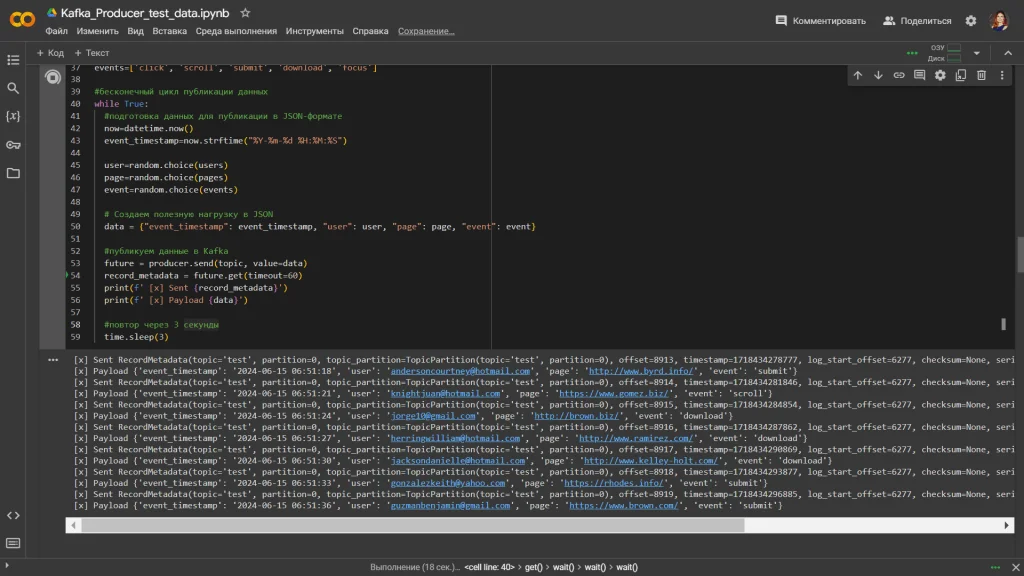The width and height of the screenshot is (1024, 576).
Task: Open the herringwilliam@hotmail.com link
Action: [455, 438]
